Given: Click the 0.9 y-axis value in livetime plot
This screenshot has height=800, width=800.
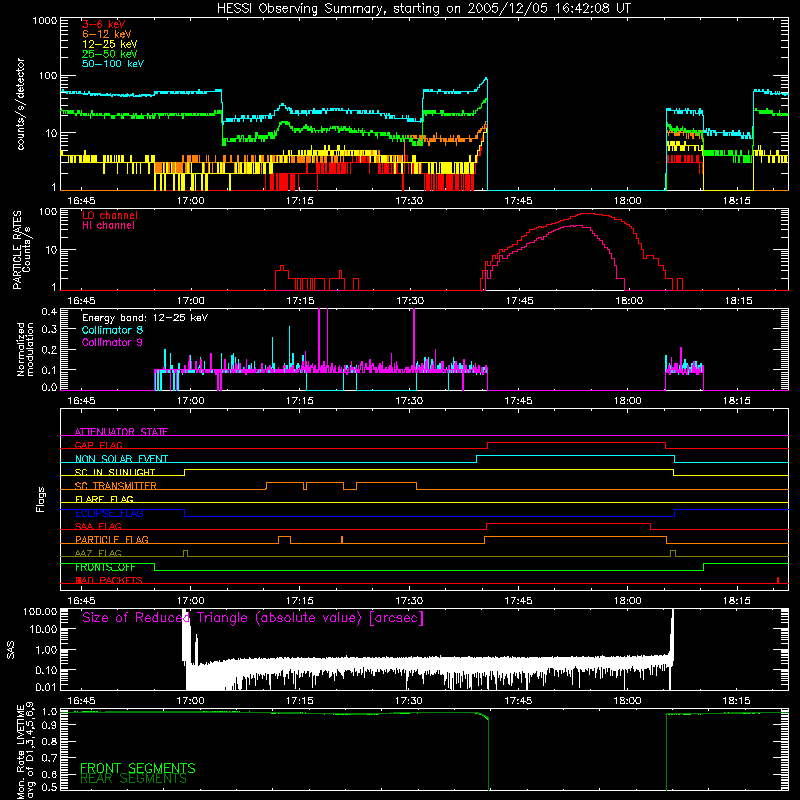Looking at the screenshot, I should point(49,725).
